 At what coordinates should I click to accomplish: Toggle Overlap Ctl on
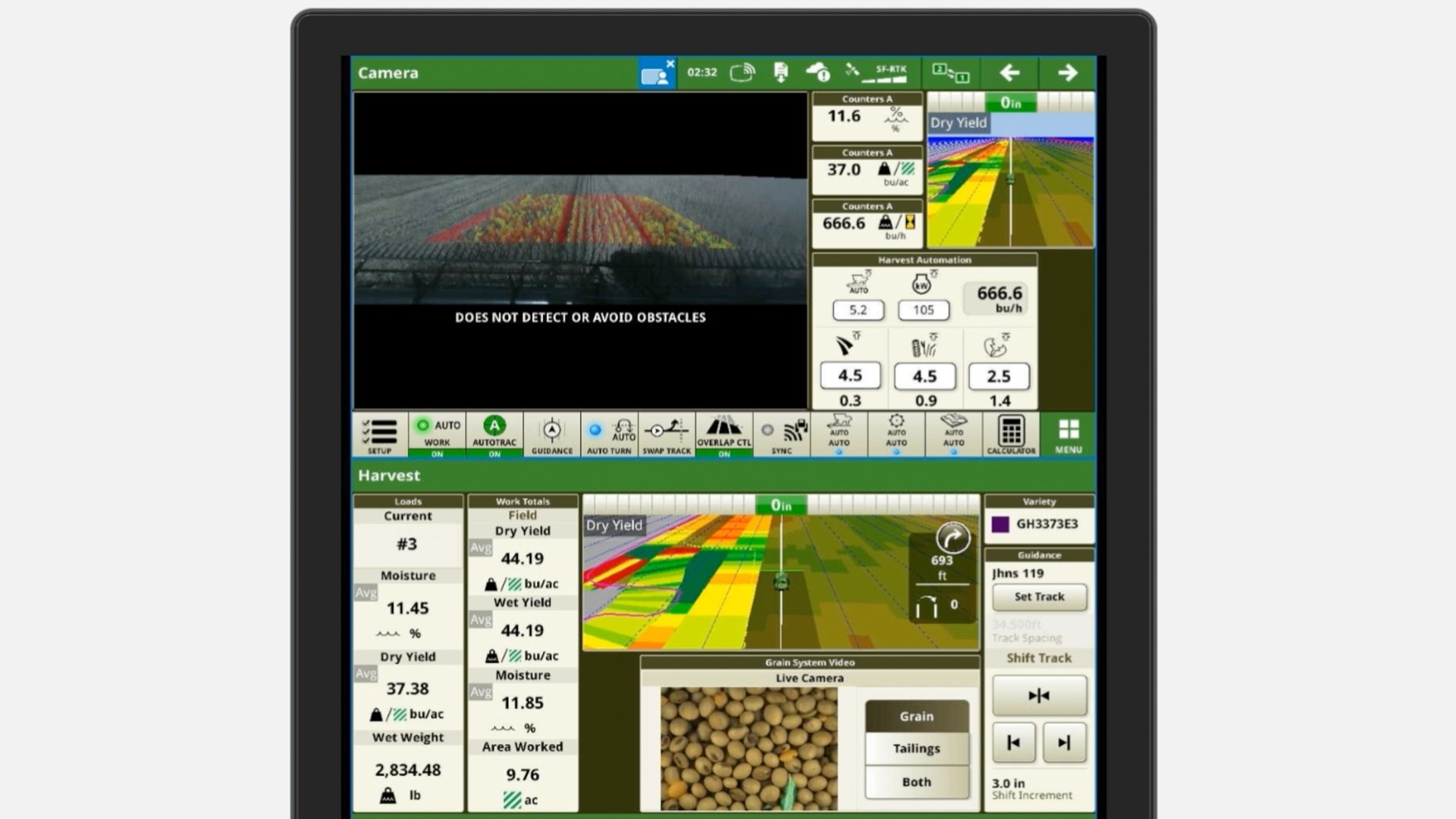click(x=724, y=435)
